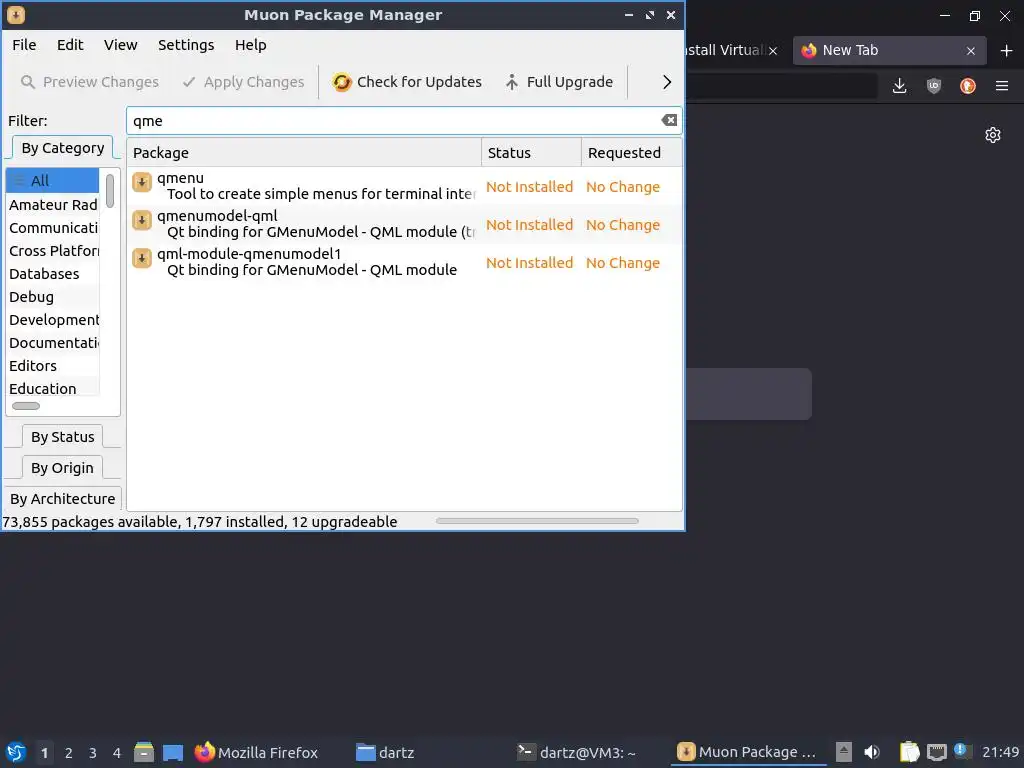Switch to virtual desktop 3
Screen dimensions: 1024x768
point(93,753)
